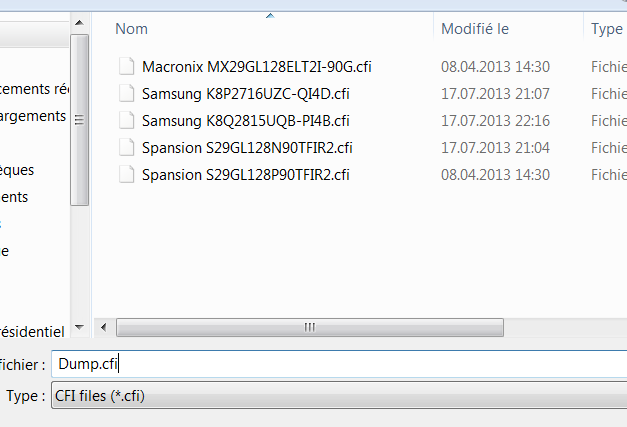The height and width of the screenshot is (427, 627).
Task: Click the file list horizontal scrollbar thumb
Action: click(x=310, y=327)
